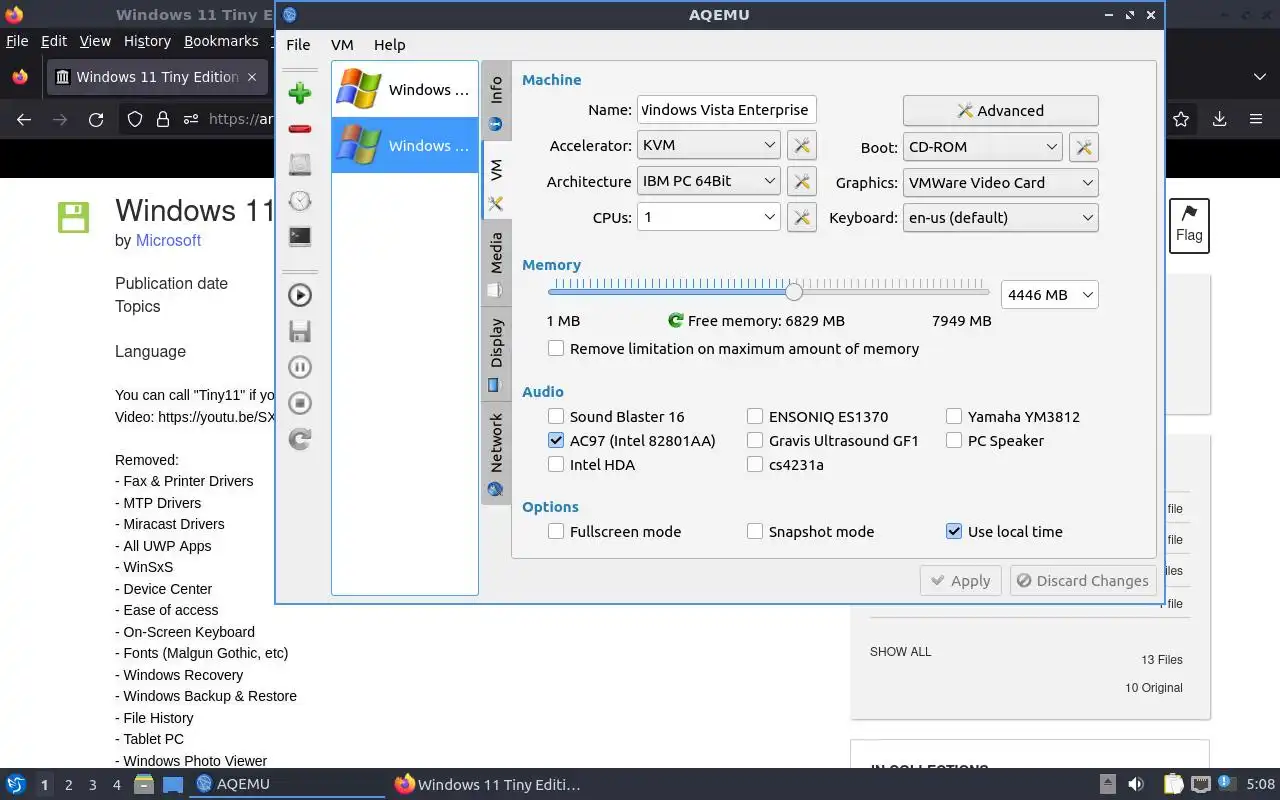Open the AQEMU File menu

tap(298, 45)
